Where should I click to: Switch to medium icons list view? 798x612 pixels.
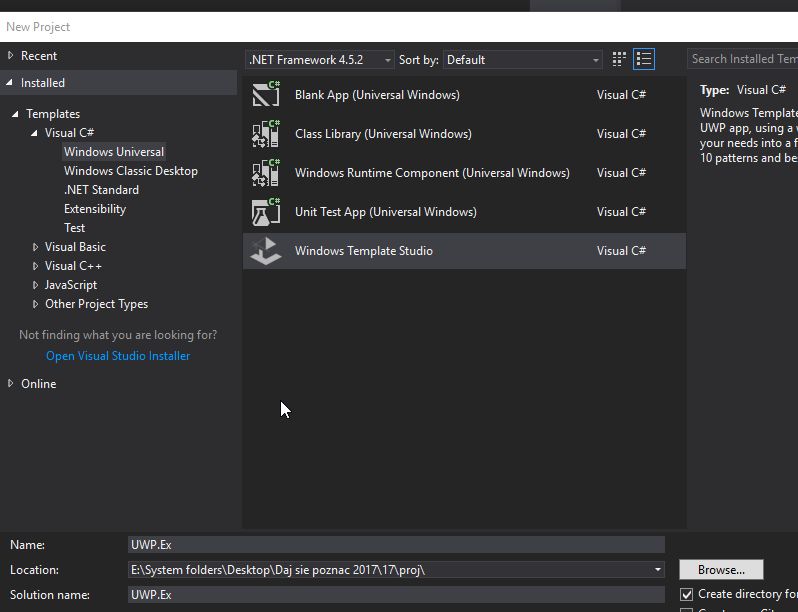click(x=644, y=60)
